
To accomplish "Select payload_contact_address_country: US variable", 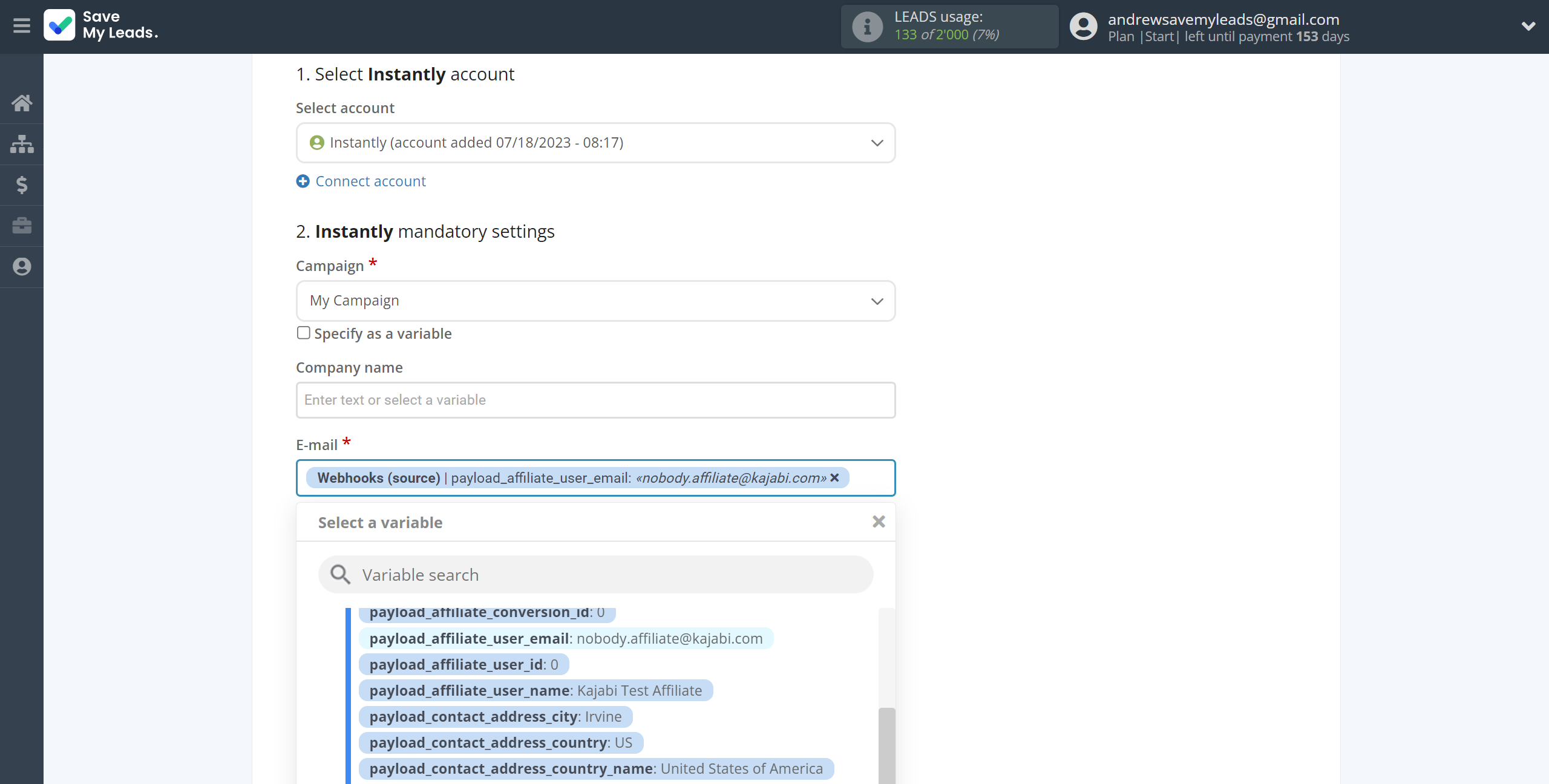I will (x=501, y=743).
